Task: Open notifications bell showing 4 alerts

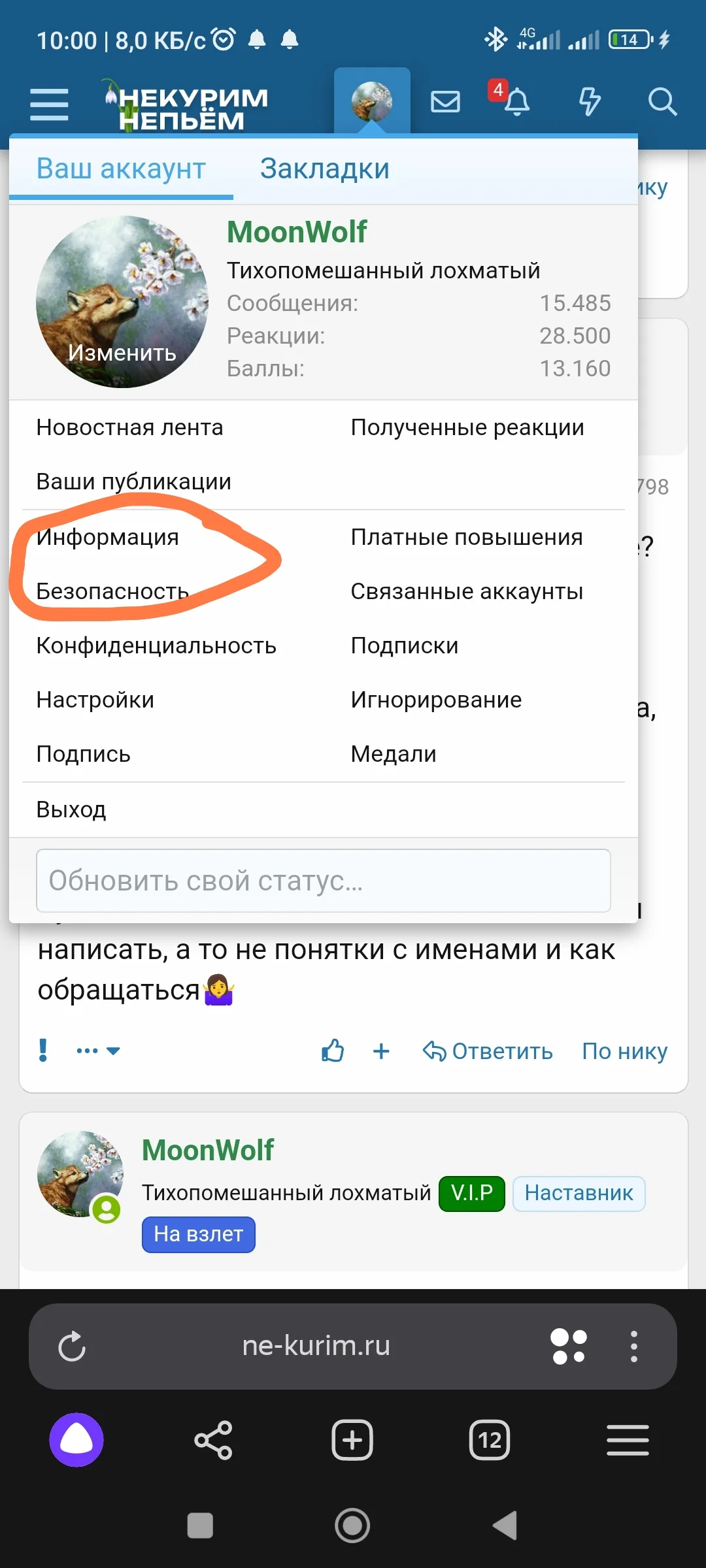Action: tap(516, 103)
